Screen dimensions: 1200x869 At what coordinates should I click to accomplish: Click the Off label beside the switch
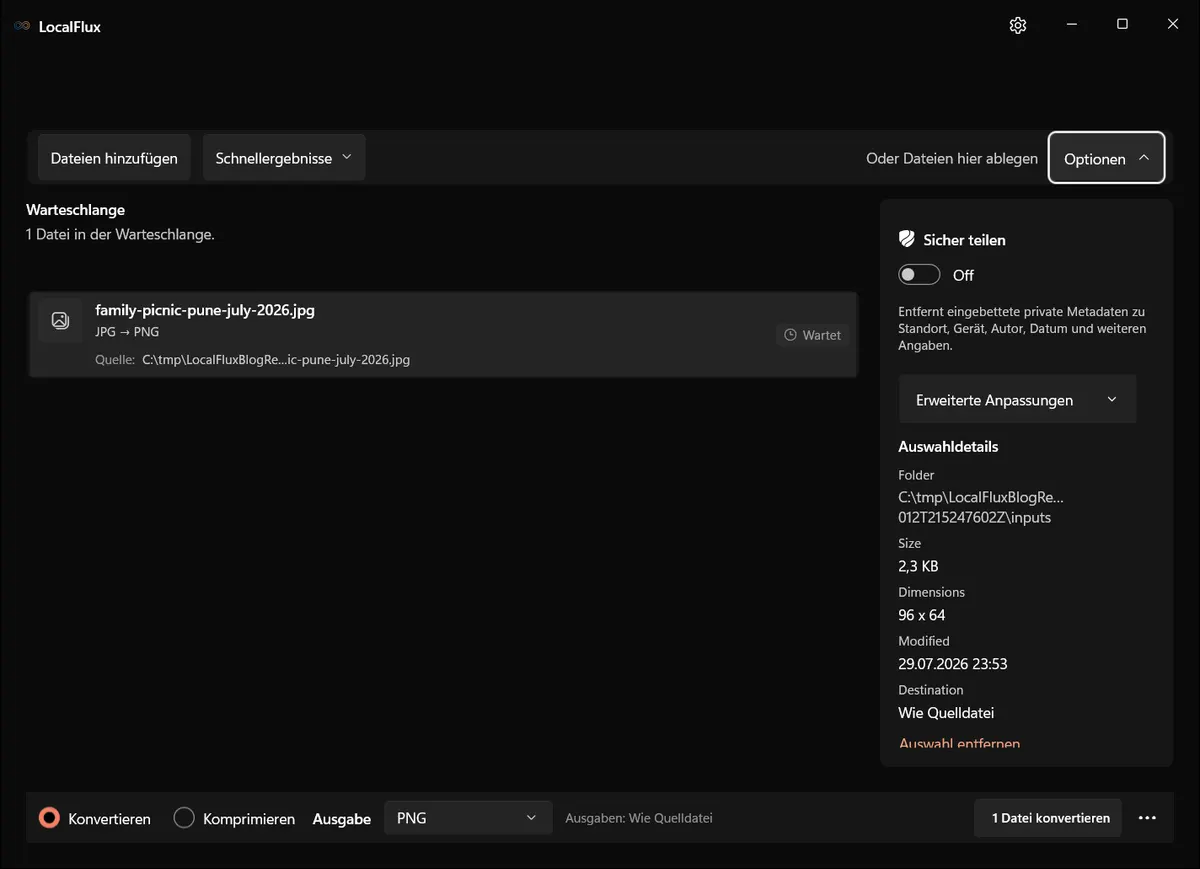point(963,275)
